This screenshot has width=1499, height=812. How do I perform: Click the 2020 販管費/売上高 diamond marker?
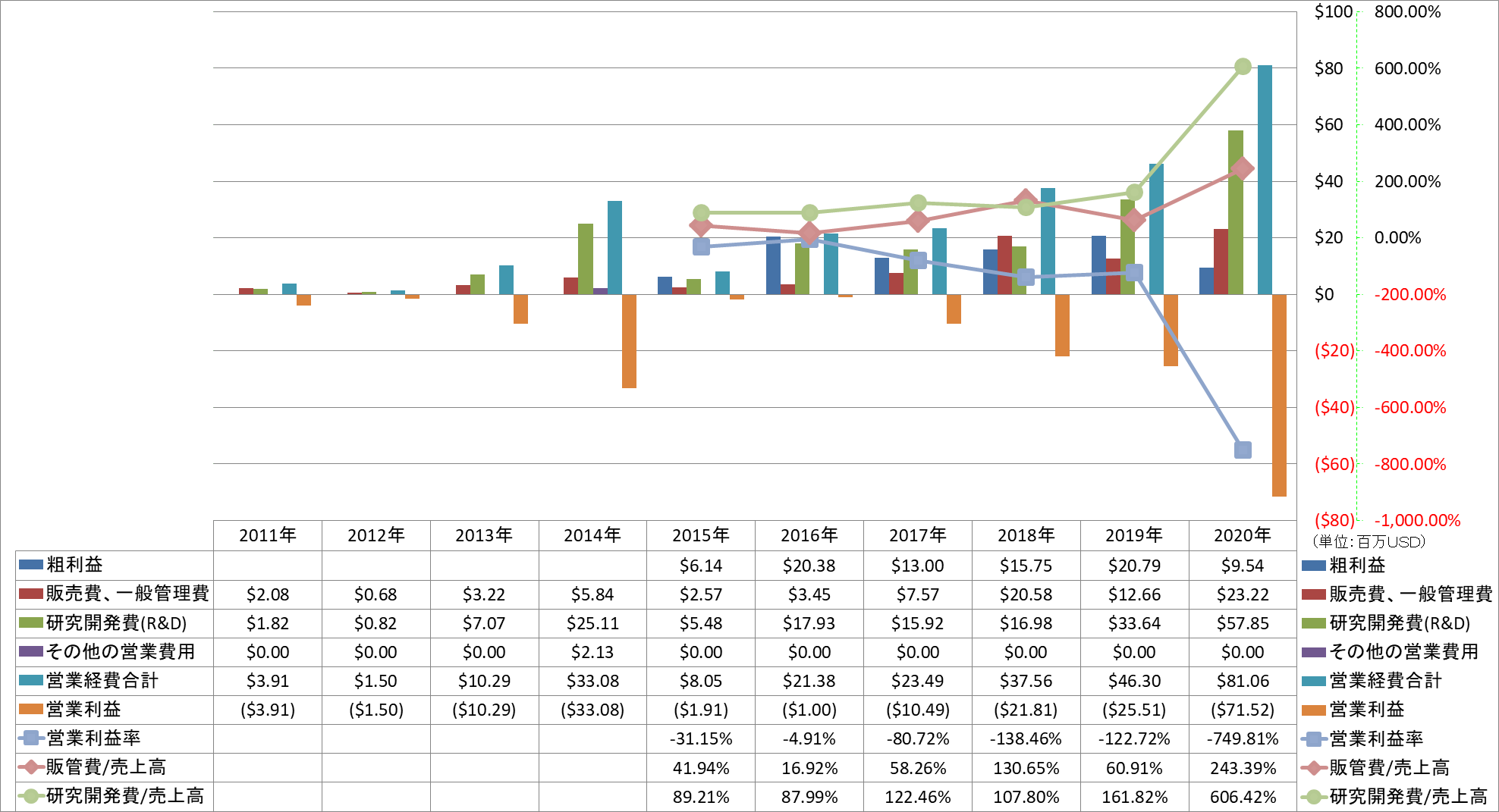(x=1243, y=168)
